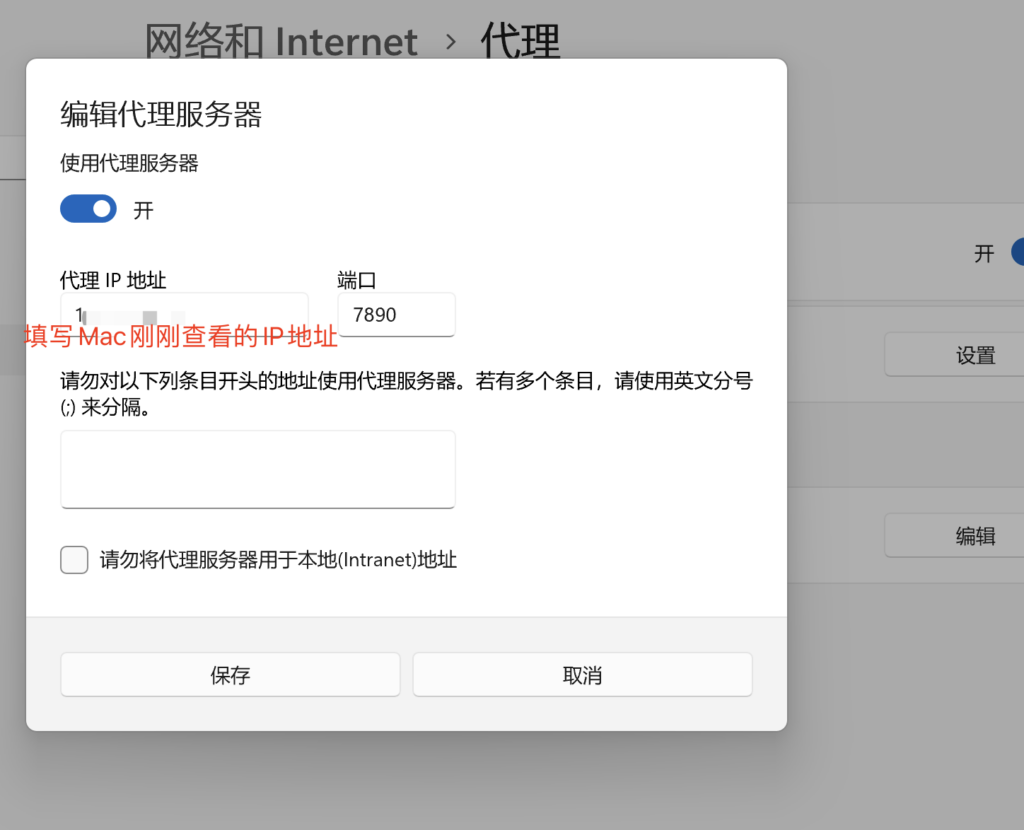Click the 编辑代理服务器 dialog title
Image resolution: width=1024 pixels, height=830 pixels.
[x=161, y=115]
